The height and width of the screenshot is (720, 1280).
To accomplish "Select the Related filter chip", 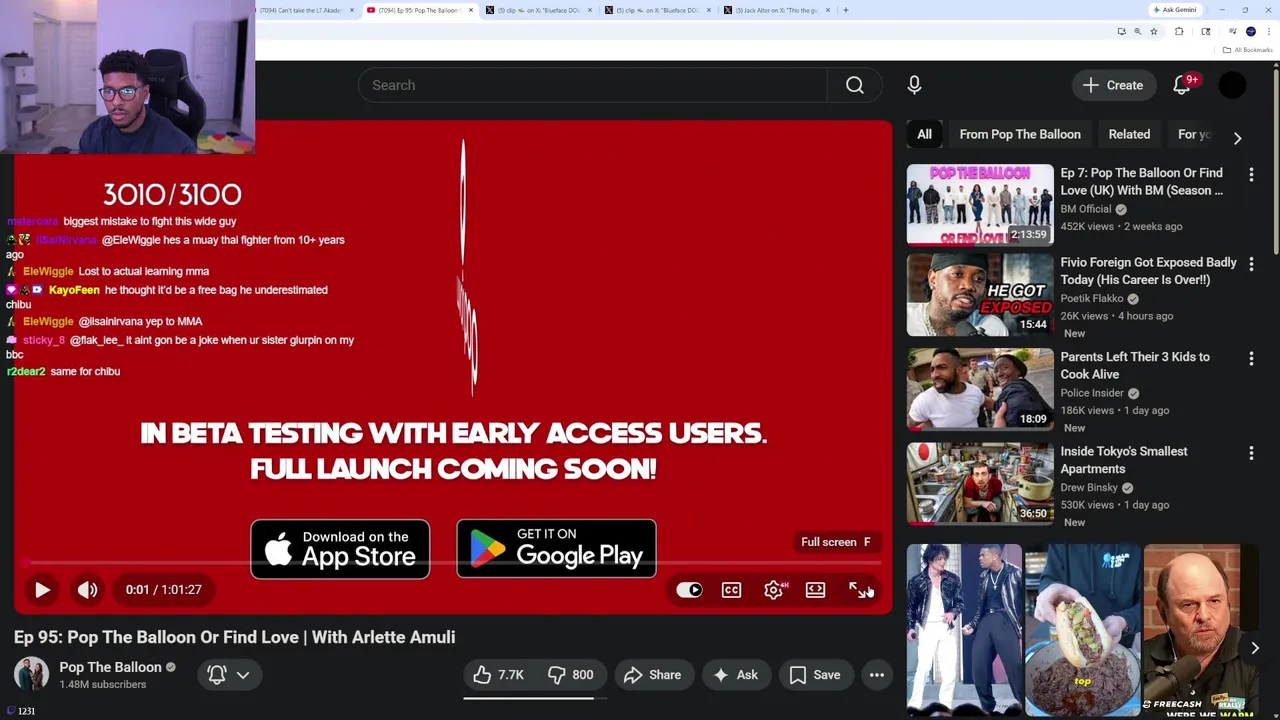I will (1129, 134).
